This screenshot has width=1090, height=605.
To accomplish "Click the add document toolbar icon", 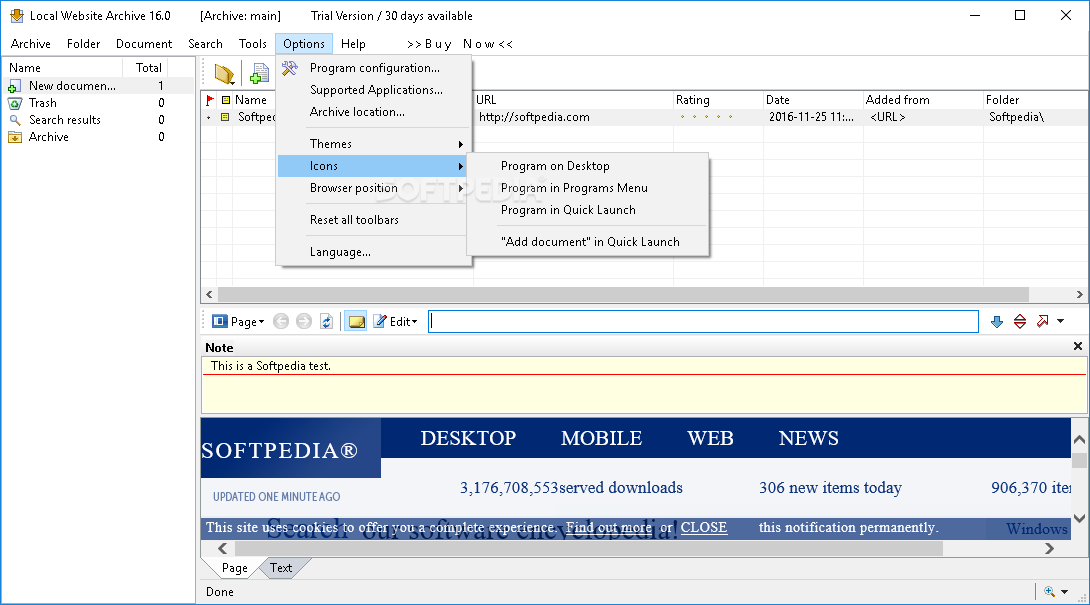I will [x=260, y=73].
